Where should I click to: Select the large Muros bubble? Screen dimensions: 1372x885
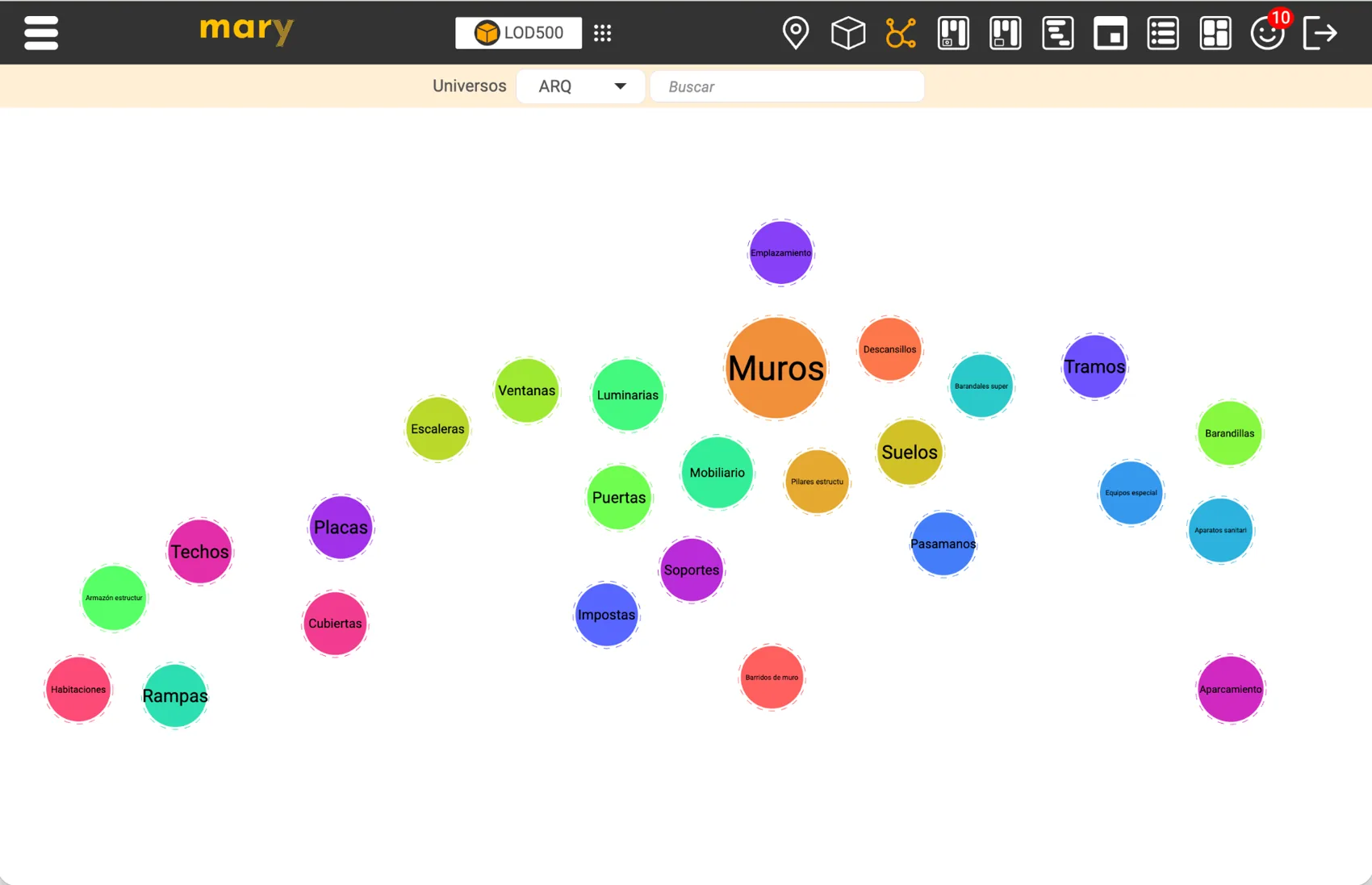pyautogui.click(x=776, y=368)
